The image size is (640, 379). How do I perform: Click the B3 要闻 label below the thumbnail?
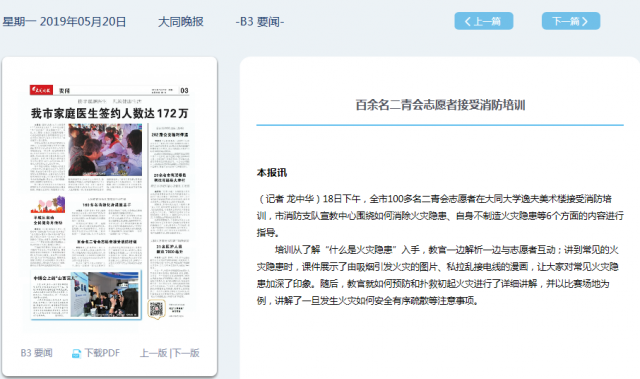36,353
